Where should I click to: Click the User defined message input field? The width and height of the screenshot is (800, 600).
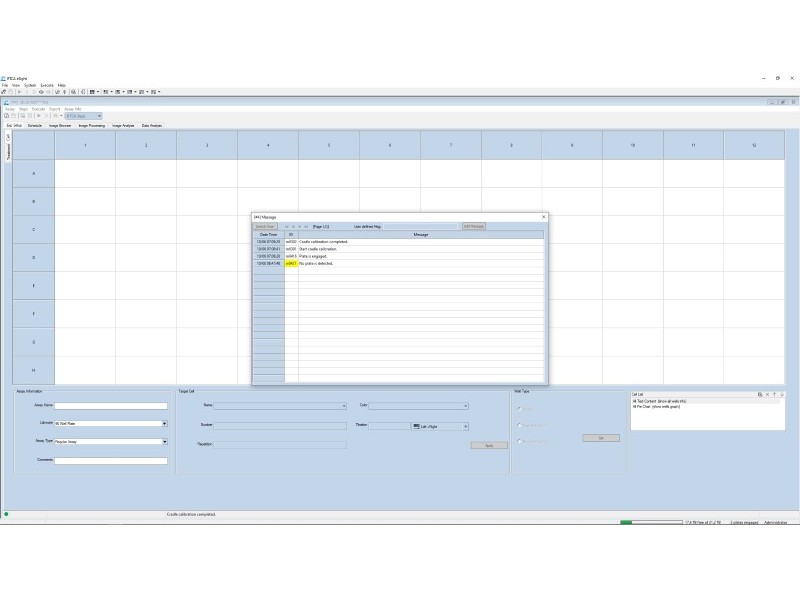pos(421,226)
